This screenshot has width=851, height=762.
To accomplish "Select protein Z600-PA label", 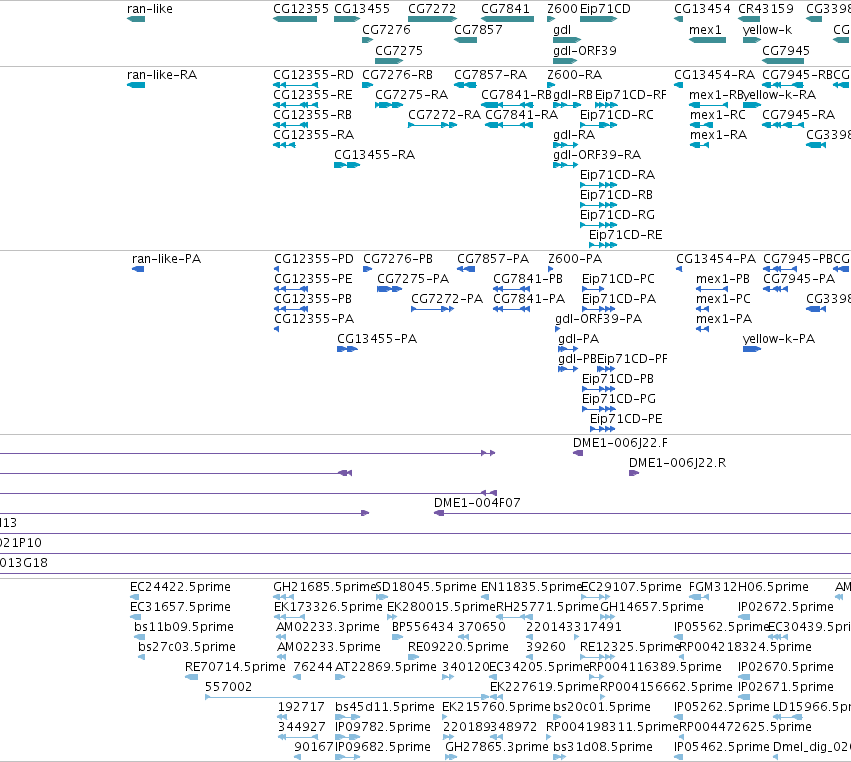I will (575, 259).
